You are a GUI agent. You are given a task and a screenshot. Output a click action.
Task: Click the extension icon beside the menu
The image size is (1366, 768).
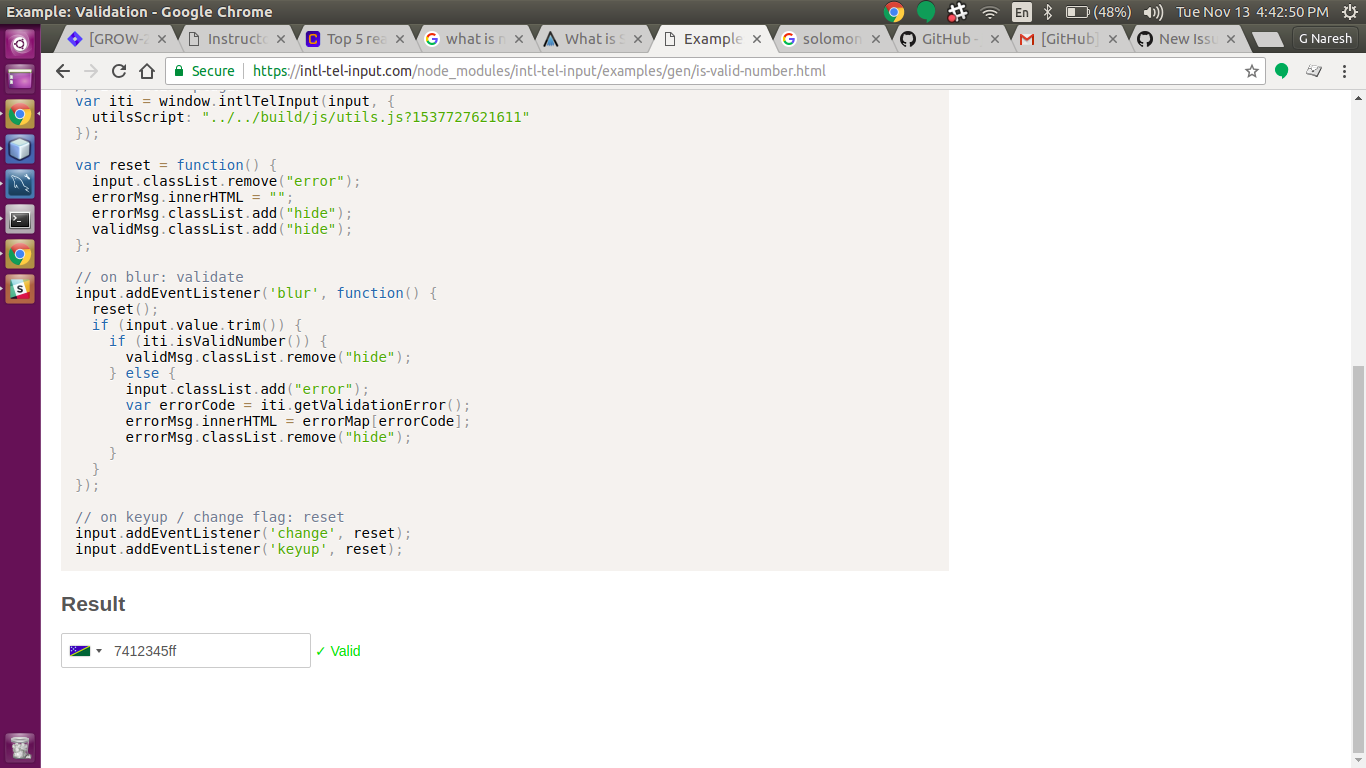(1313, 71)
